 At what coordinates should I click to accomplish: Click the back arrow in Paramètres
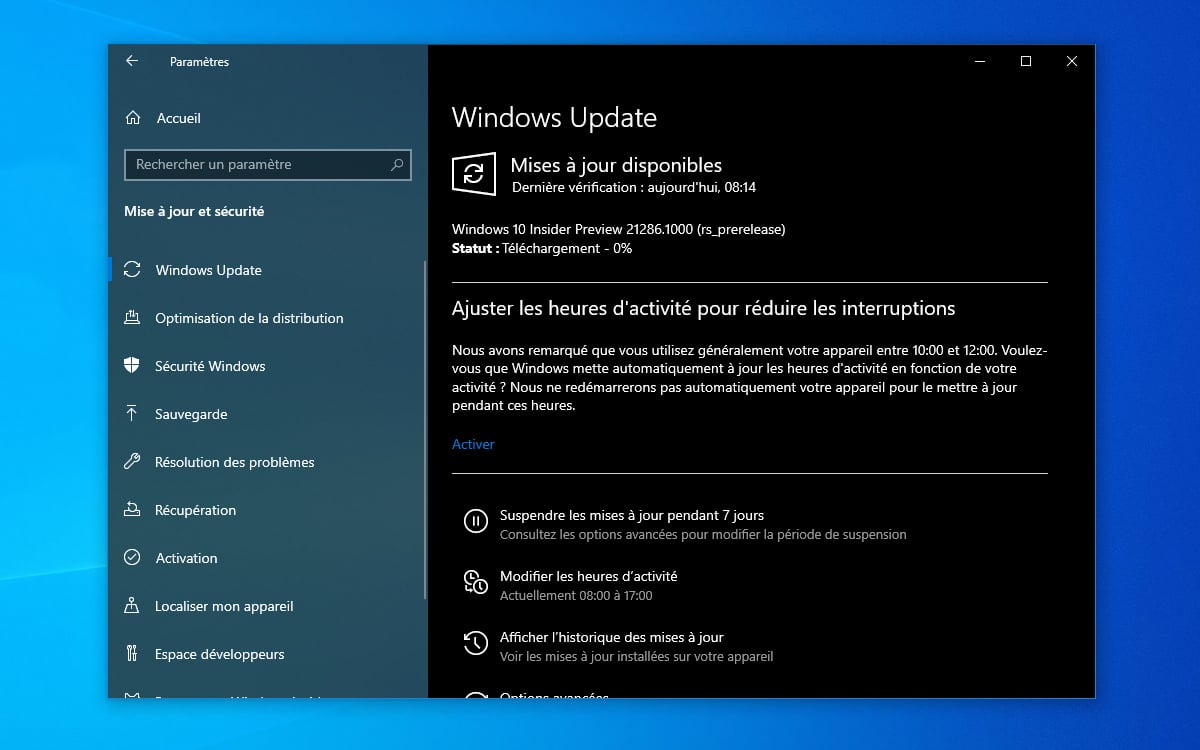point(131,61)
